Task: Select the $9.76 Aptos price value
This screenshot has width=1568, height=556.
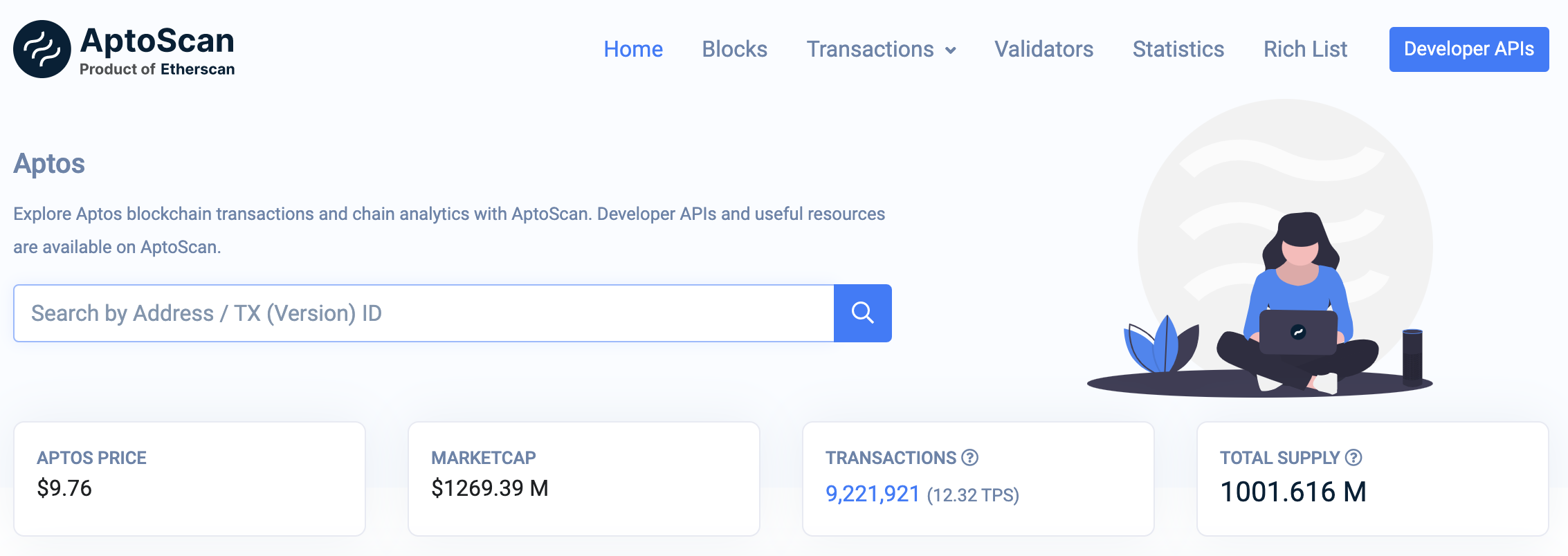Action: point(64,488)
